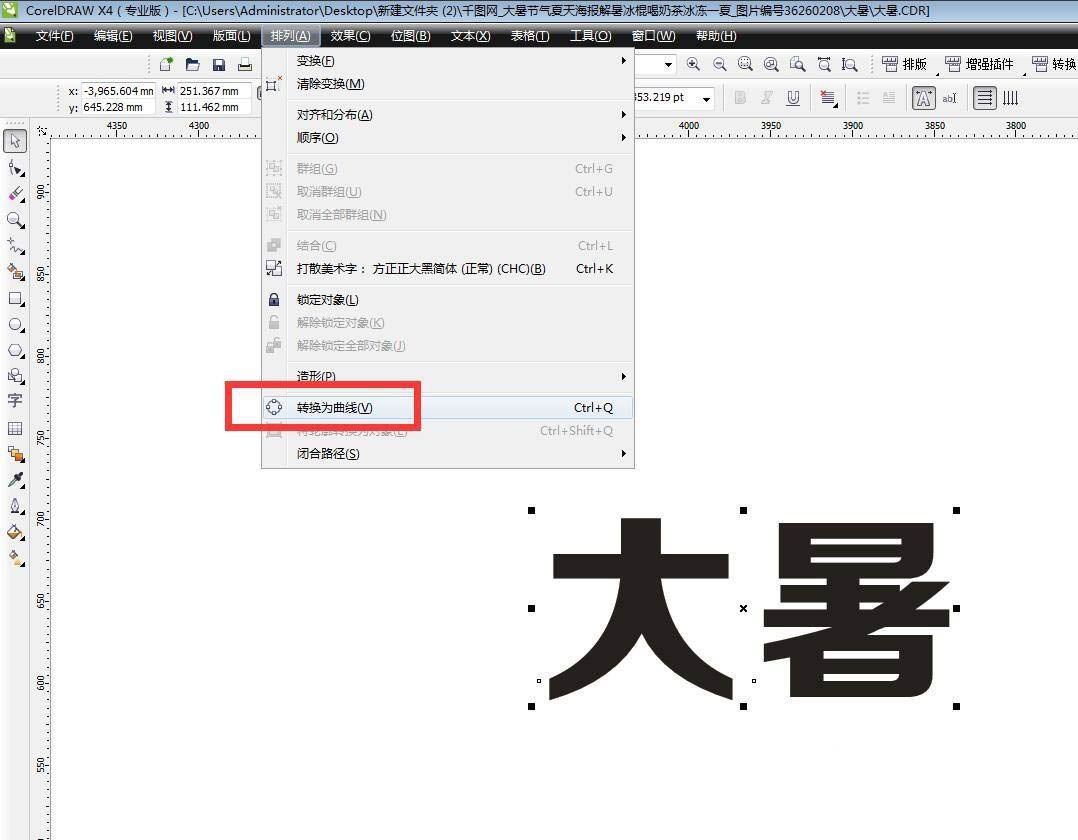Toggle the character formatting panel
Screen dimensions: 1078x840
pyautogui.click(x=922, y=97)
